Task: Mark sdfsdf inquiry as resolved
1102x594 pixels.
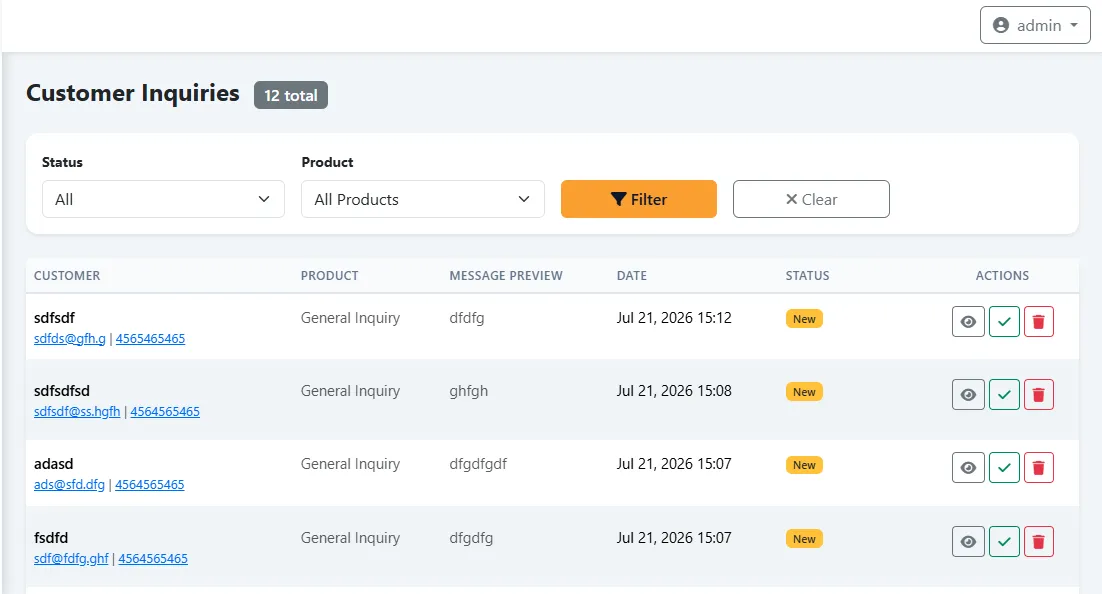Action: coord(1004,322)
